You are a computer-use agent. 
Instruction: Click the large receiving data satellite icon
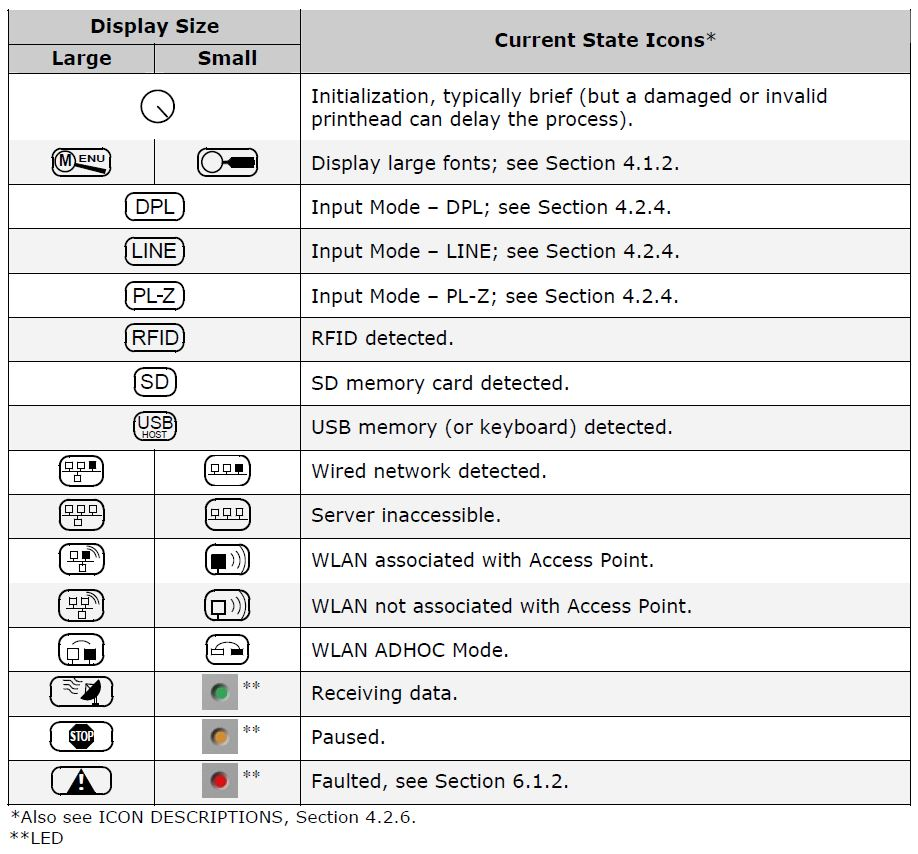coord(81,692)
